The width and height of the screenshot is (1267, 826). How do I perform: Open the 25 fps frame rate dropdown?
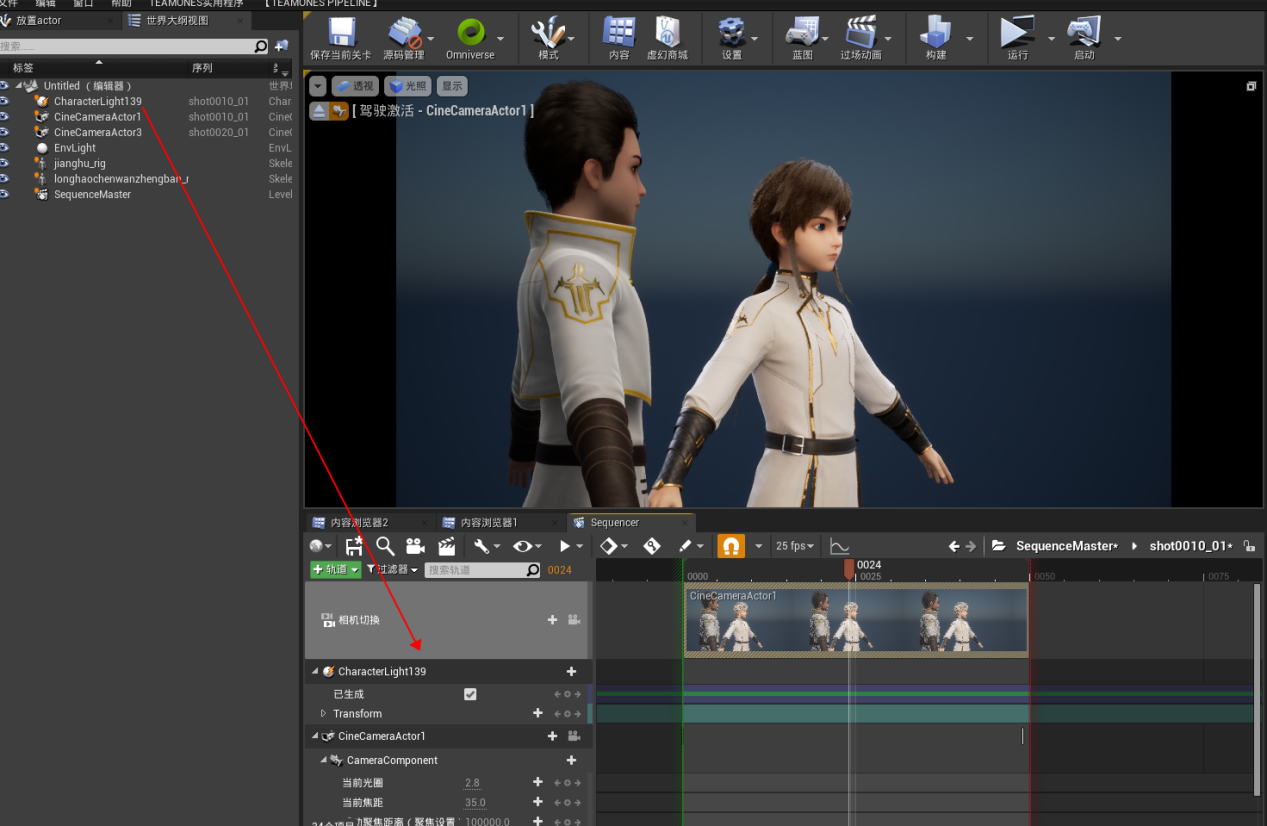pos(796,546)
